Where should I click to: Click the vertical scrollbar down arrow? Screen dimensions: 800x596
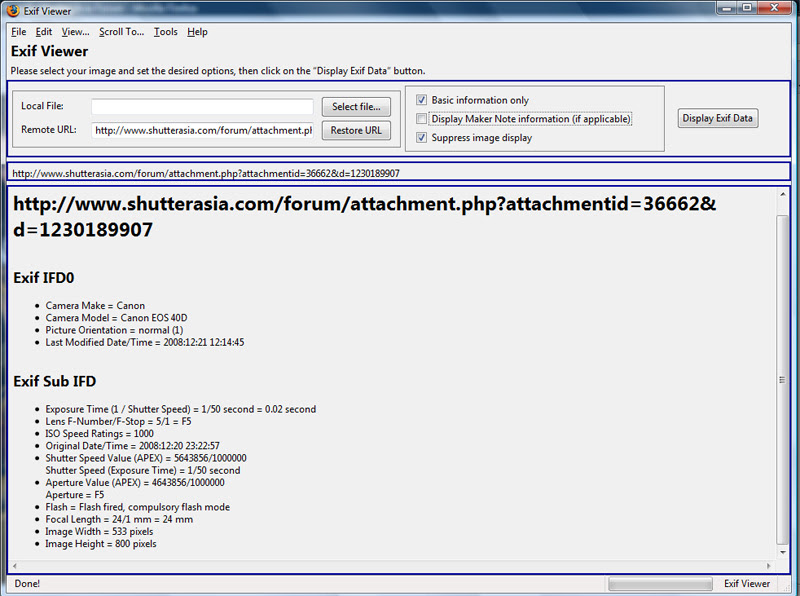(x=783, y=552)
